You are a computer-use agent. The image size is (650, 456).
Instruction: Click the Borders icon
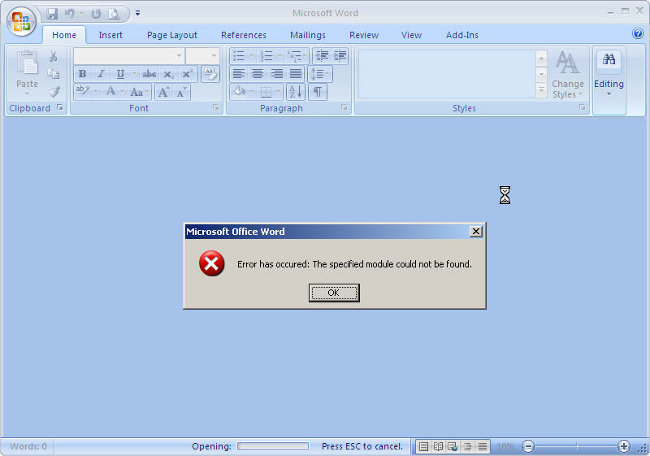(266, 92)
